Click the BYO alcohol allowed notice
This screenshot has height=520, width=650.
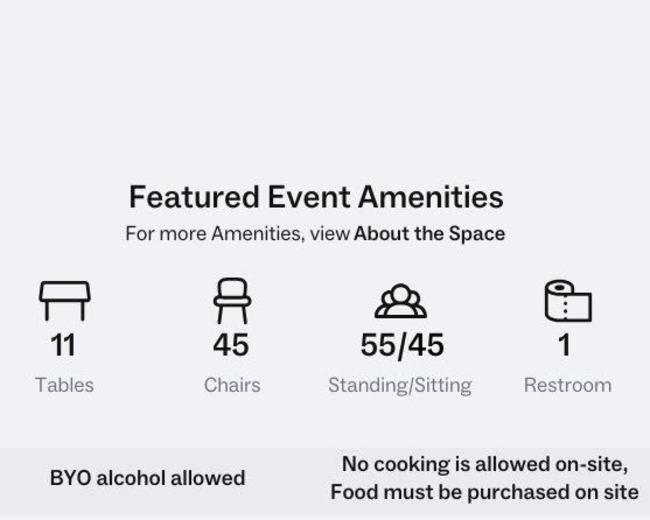point(148,478)
